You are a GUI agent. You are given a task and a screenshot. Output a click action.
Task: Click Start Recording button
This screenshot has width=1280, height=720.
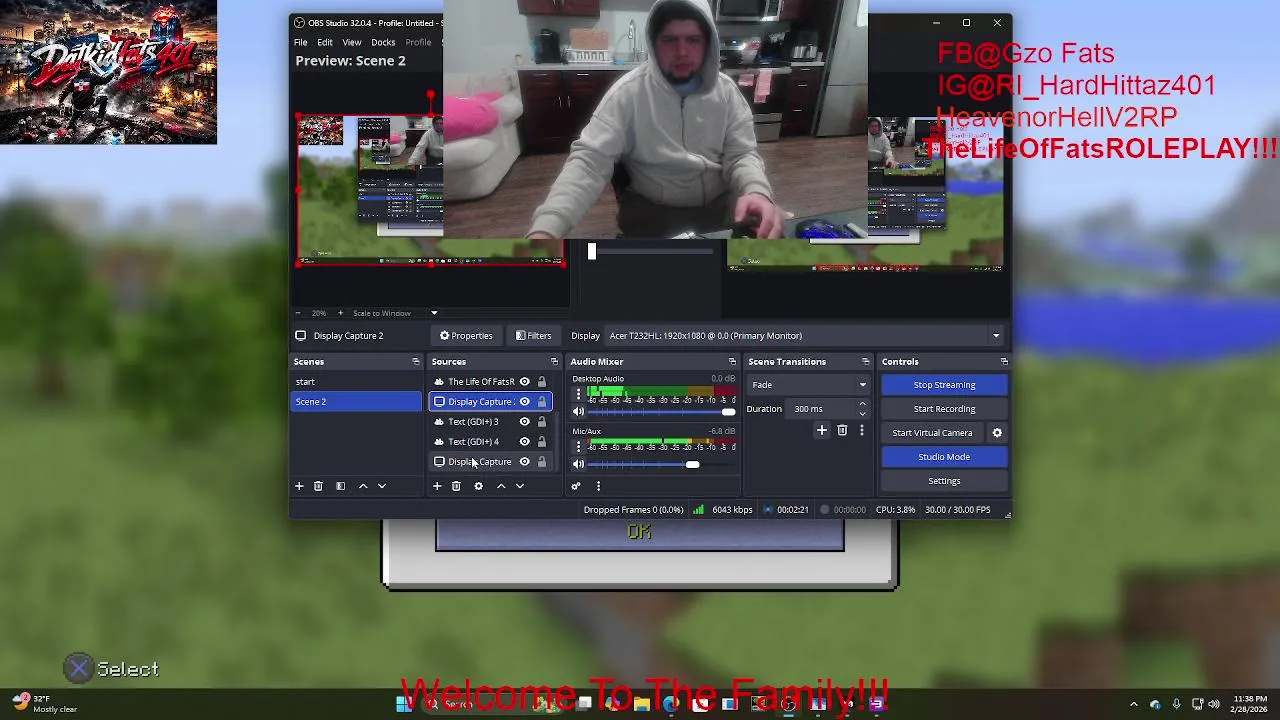coord(944,409)
